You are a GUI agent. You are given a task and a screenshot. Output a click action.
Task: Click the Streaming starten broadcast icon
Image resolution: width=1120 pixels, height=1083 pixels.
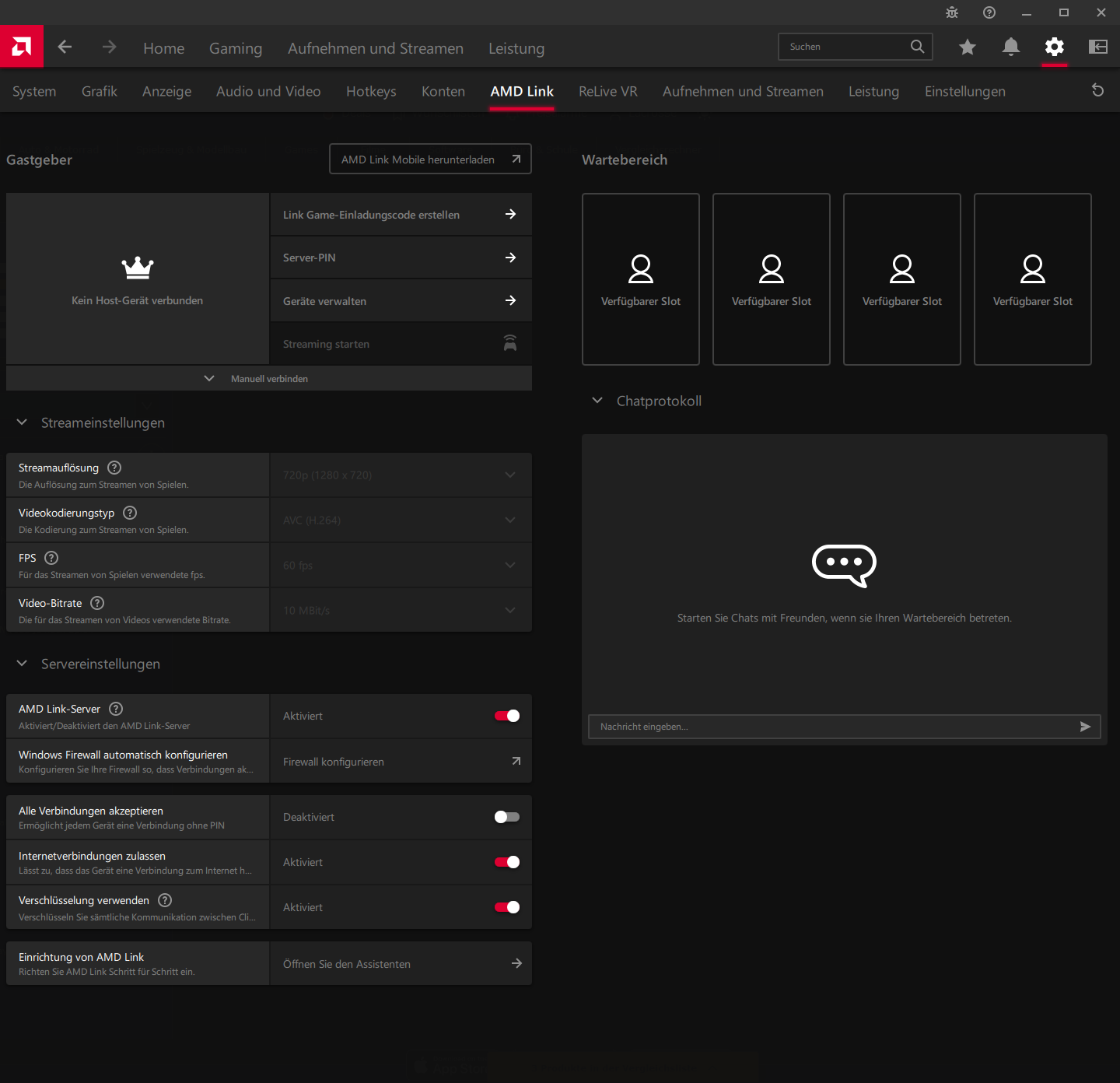tap(510, 343)
